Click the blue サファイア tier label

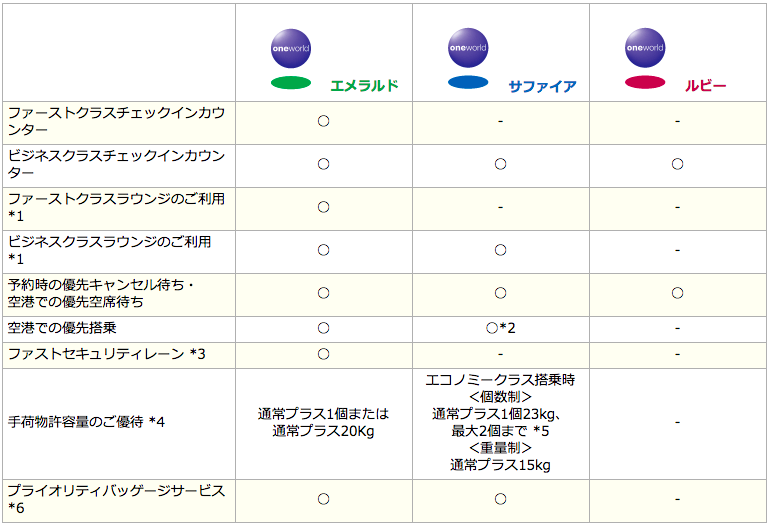pyautogui.click(x=542, y=86)
